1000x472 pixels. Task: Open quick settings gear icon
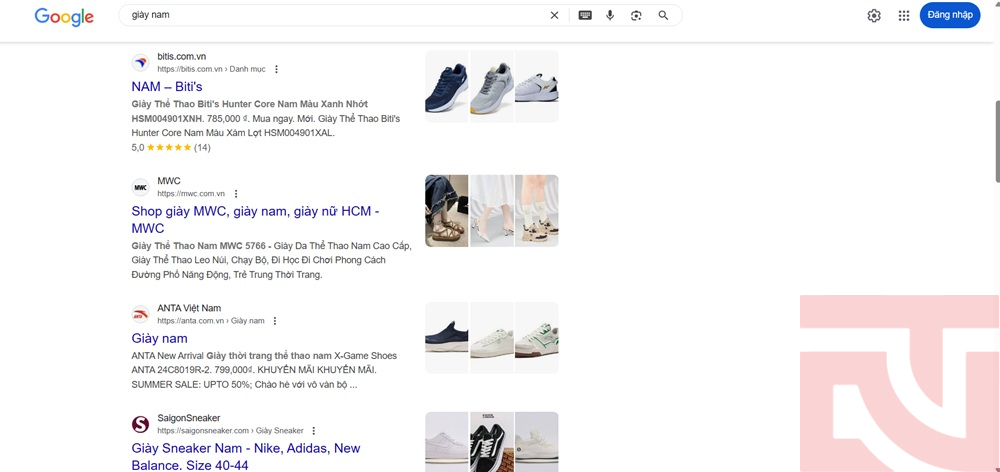pyautogui.click(x=874, y=15)
